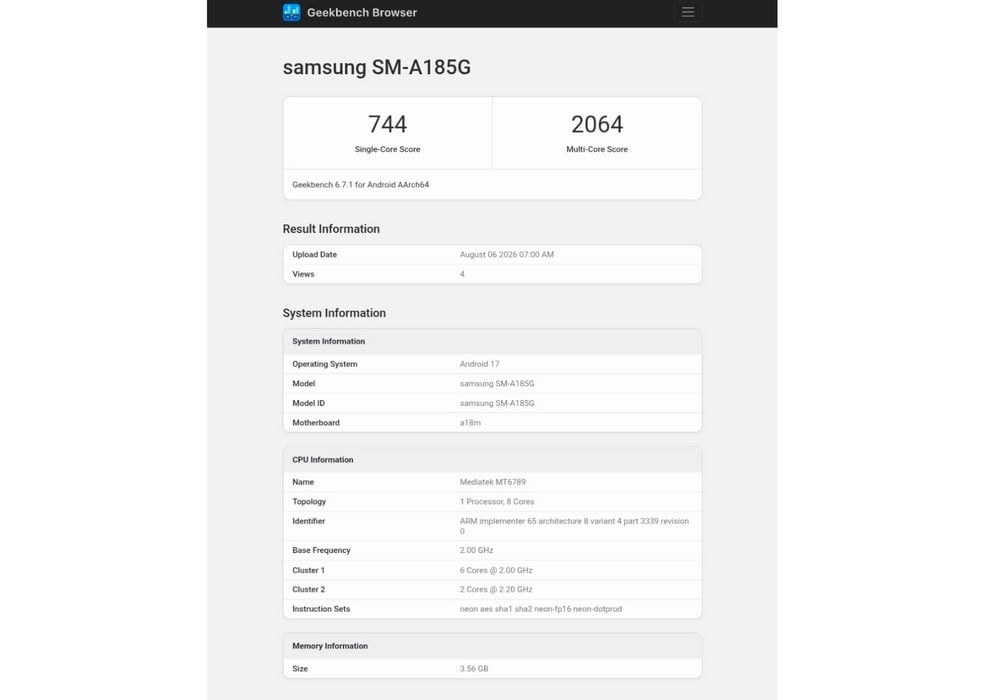Click the memory Size label
1000x700 pixels.
click(x=300, y=669)
